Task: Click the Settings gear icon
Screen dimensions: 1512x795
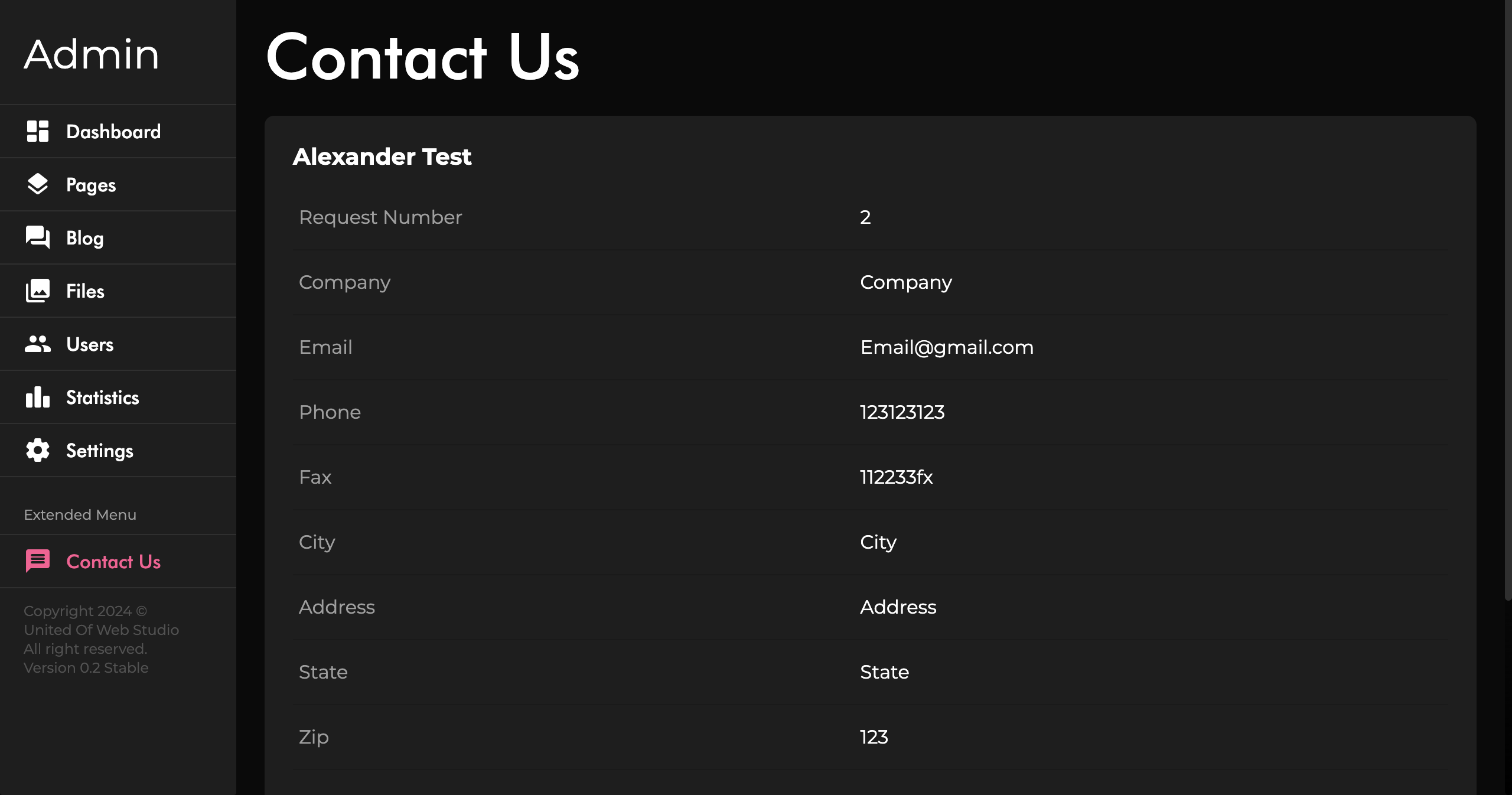Action: point(38,450)
